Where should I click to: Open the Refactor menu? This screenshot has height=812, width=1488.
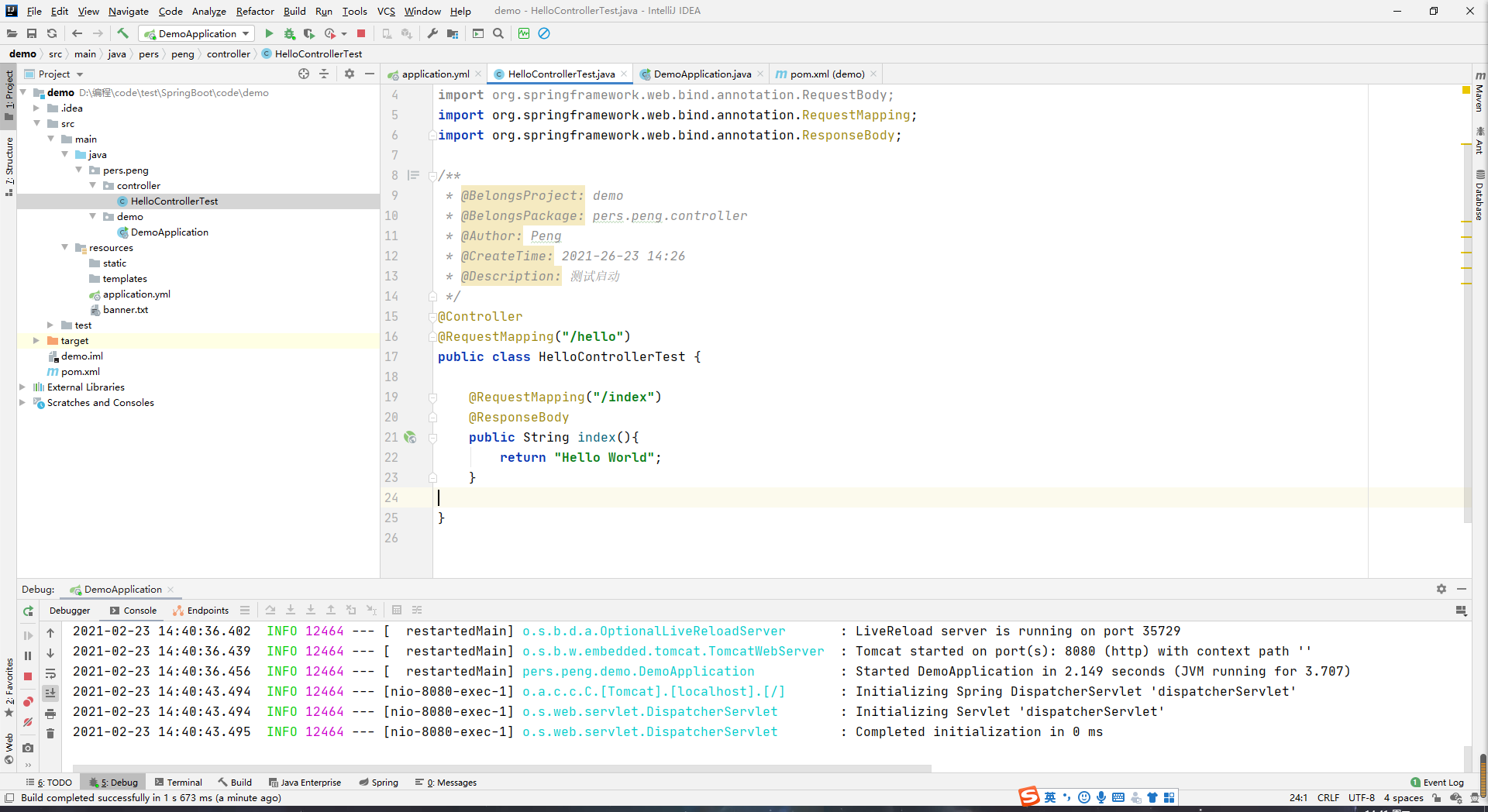255,11
